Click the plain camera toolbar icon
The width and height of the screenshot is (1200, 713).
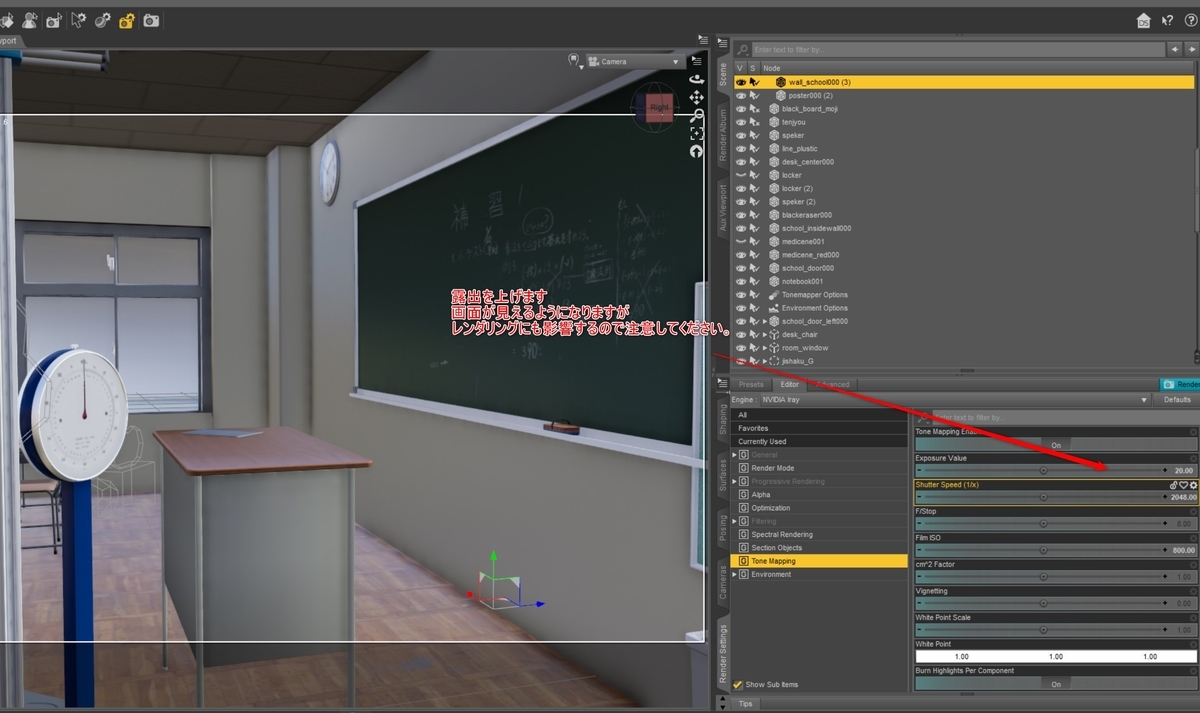(x=152, y=20)
